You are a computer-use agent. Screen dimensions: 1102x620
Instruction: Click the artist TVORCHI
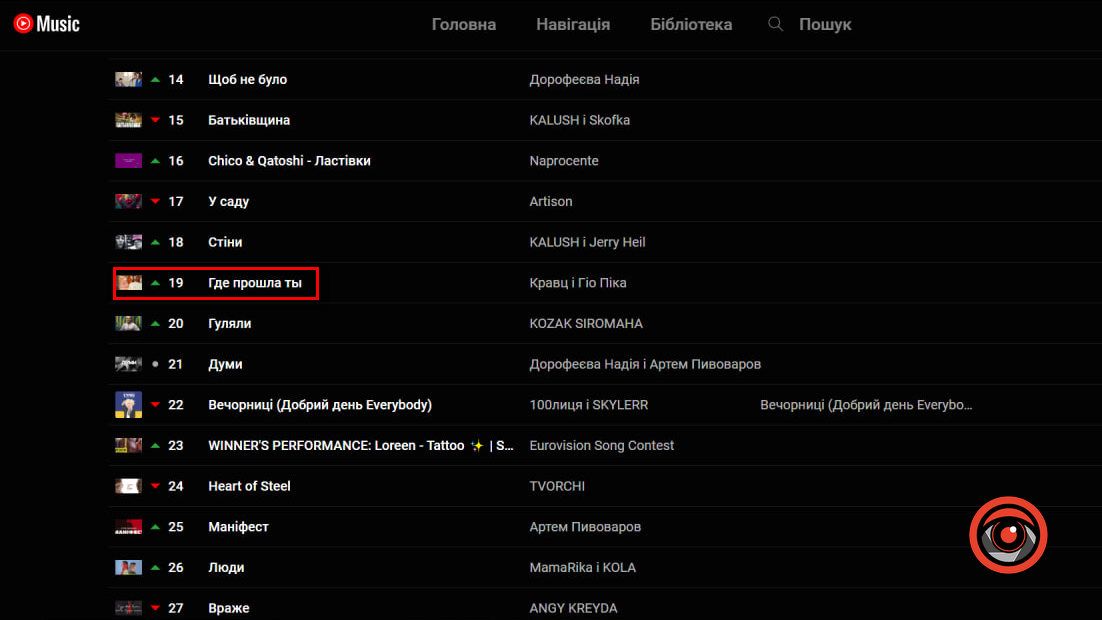pyautogui.click(x=557, y=486)
